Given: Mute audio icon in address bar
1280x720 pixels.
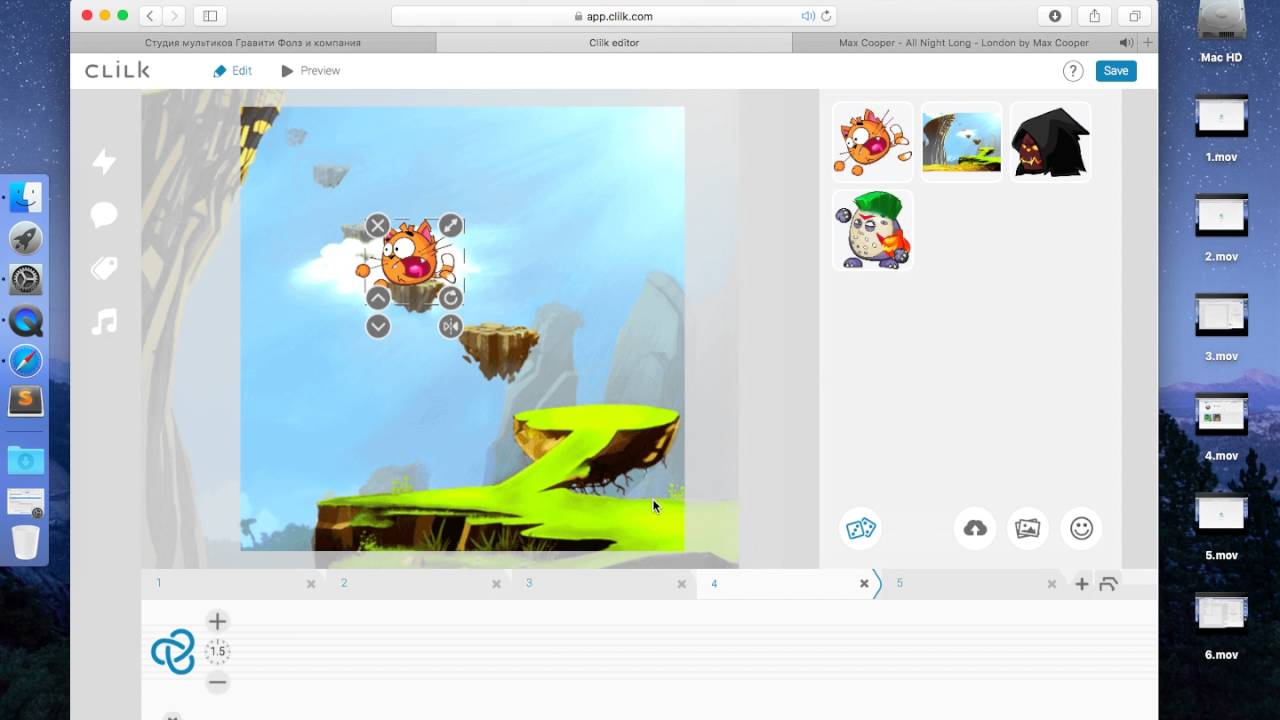Looking at the screenshot, I should tap(808, 16).
